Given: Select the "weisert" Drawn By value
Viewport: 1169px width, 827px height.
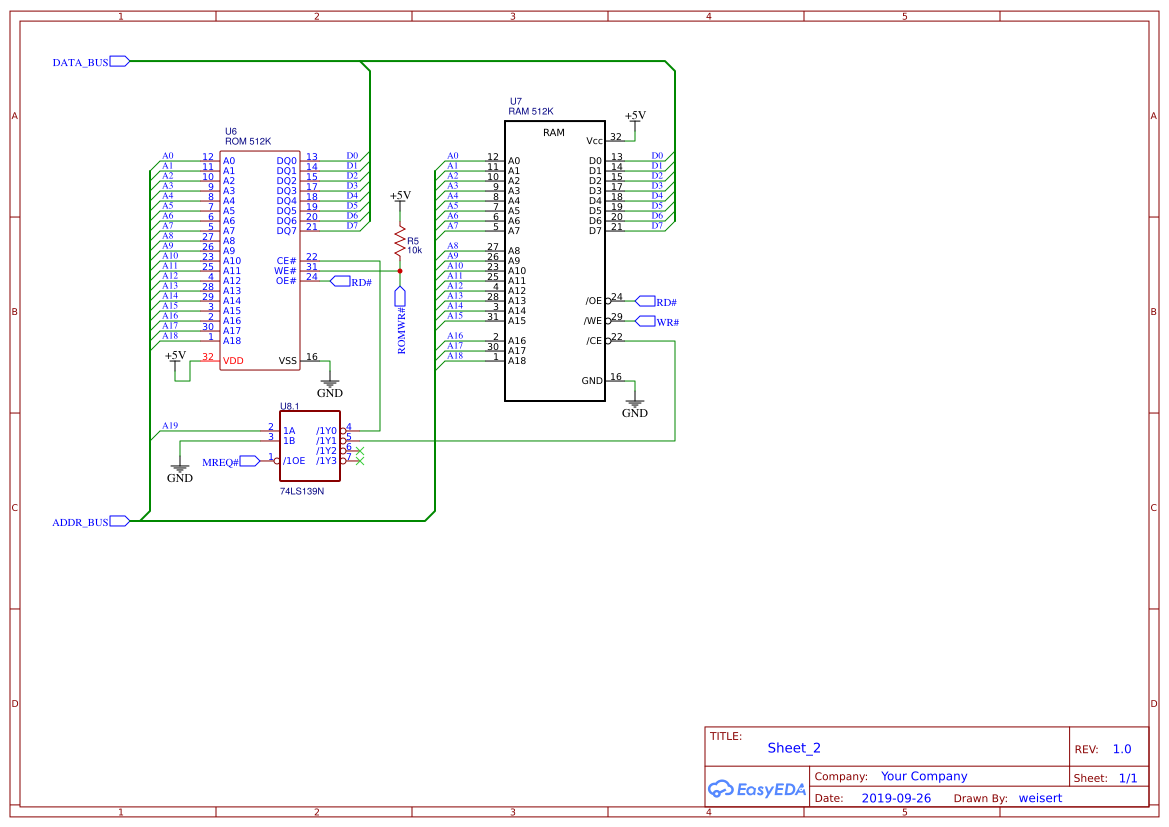Looking at the screenshot, I should (1039, 798).
